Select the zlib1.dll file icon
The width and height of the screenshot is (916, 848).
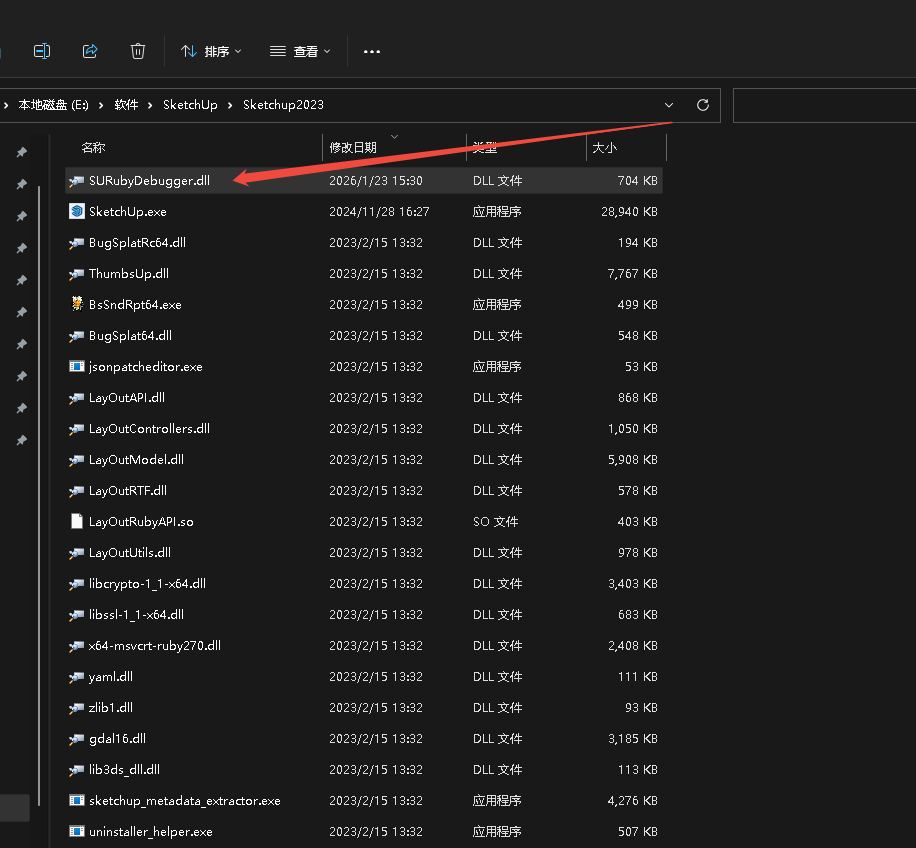click(x=77, y=707)
